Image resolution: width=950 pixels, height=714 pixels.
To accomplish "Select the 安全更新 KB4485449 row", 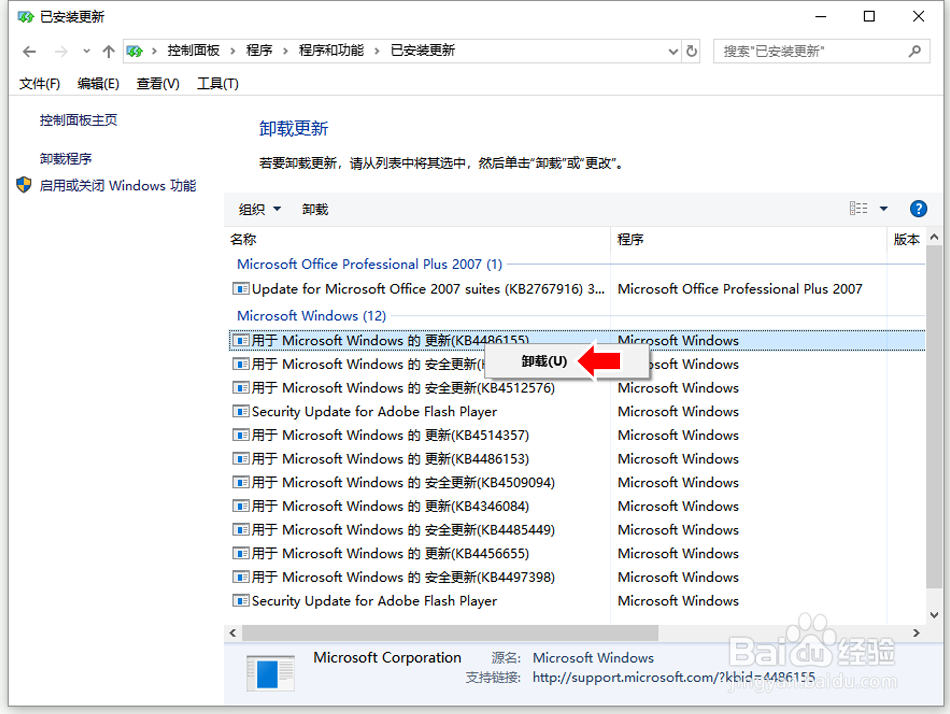I will pos(577,530).
